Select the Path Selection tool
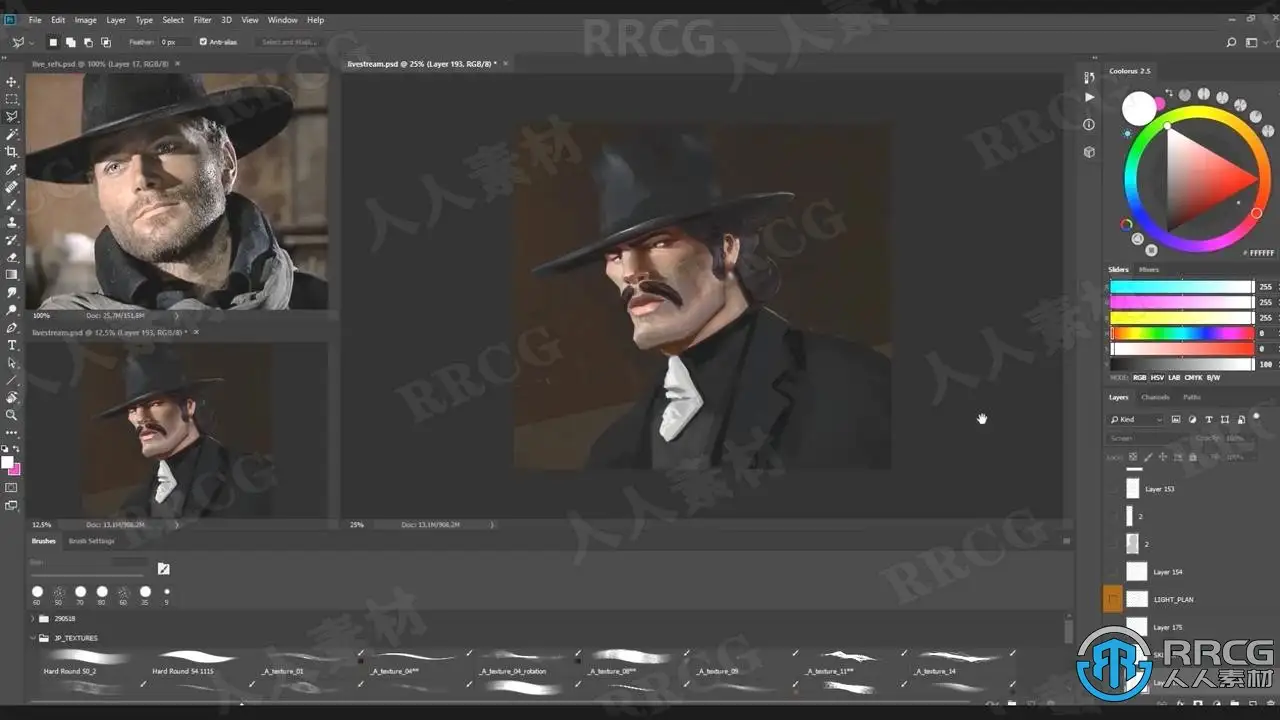 pyautogui.click(x=12, y=362)
